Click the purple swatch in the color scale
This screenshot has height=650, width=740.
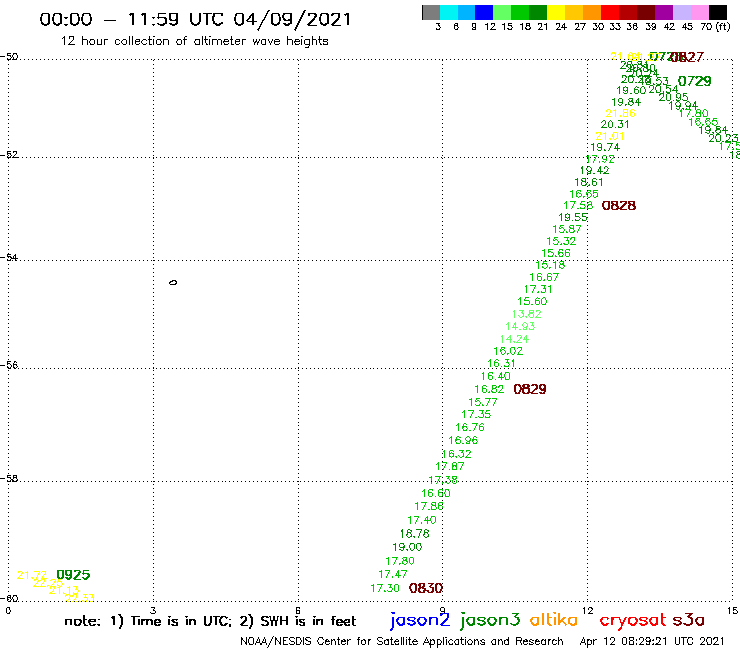pyautogui.click(x=664, y=12)
